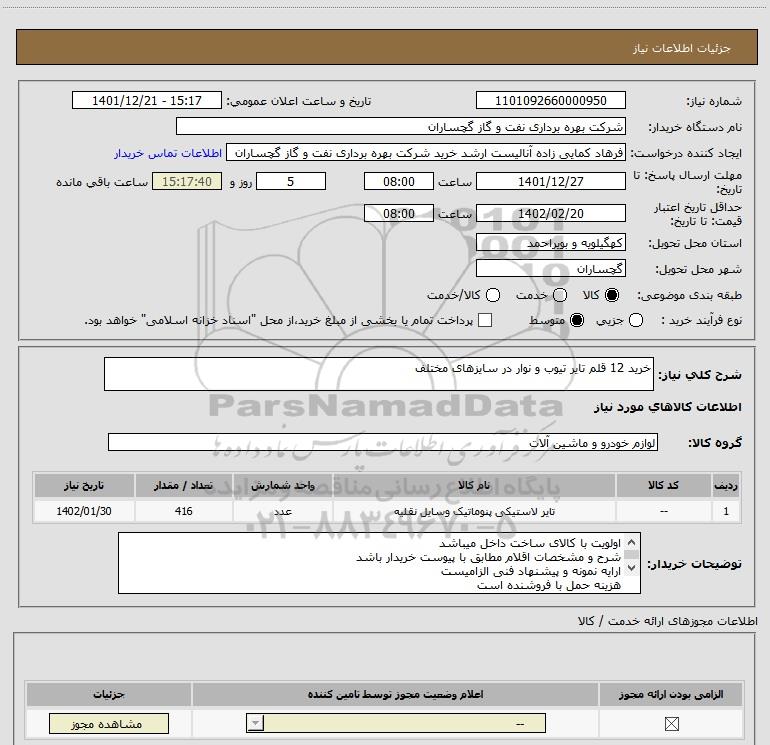Open supplier license status dropdown

coord(396,723)
